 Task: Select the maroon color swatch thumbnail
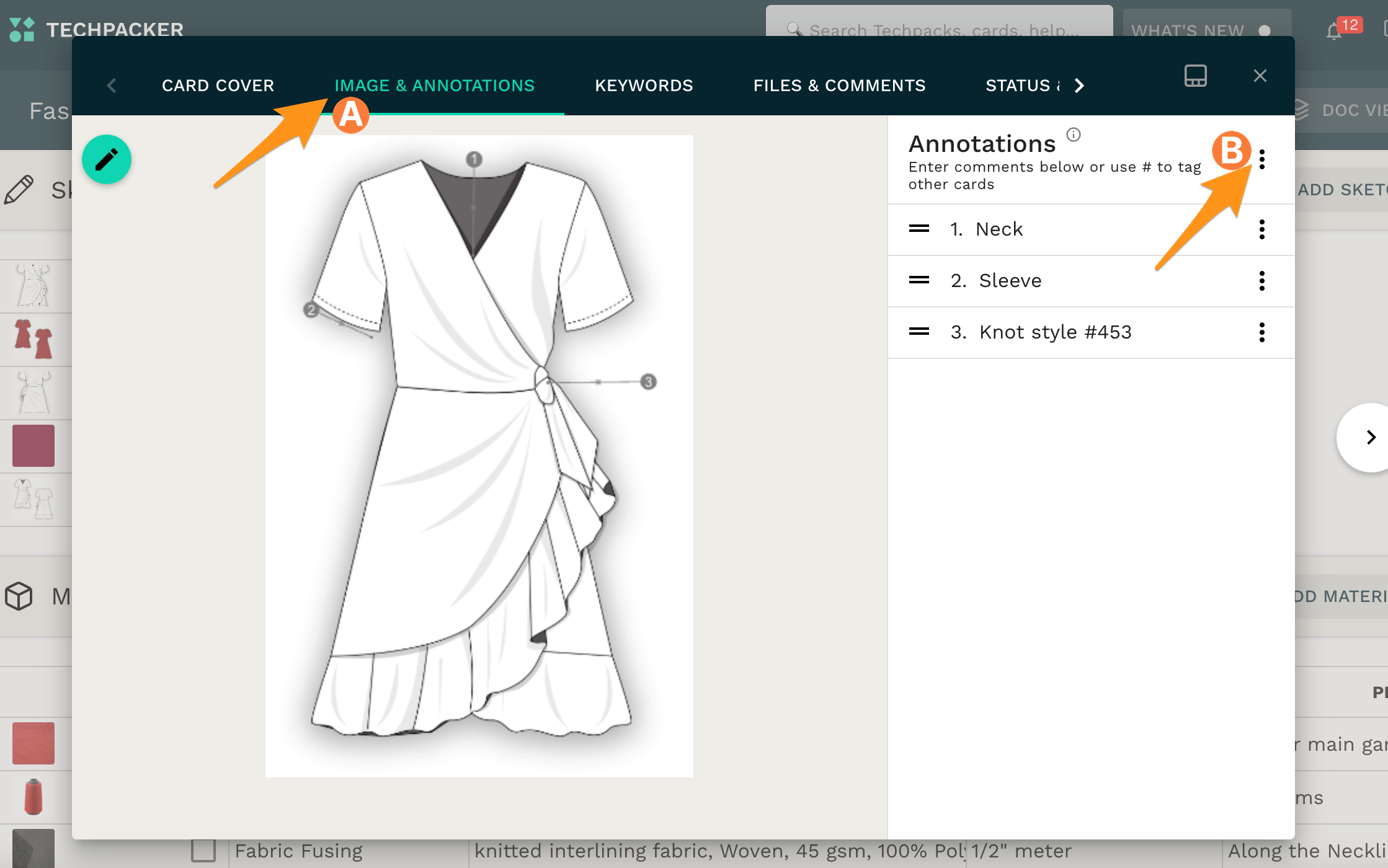[33, 446]
